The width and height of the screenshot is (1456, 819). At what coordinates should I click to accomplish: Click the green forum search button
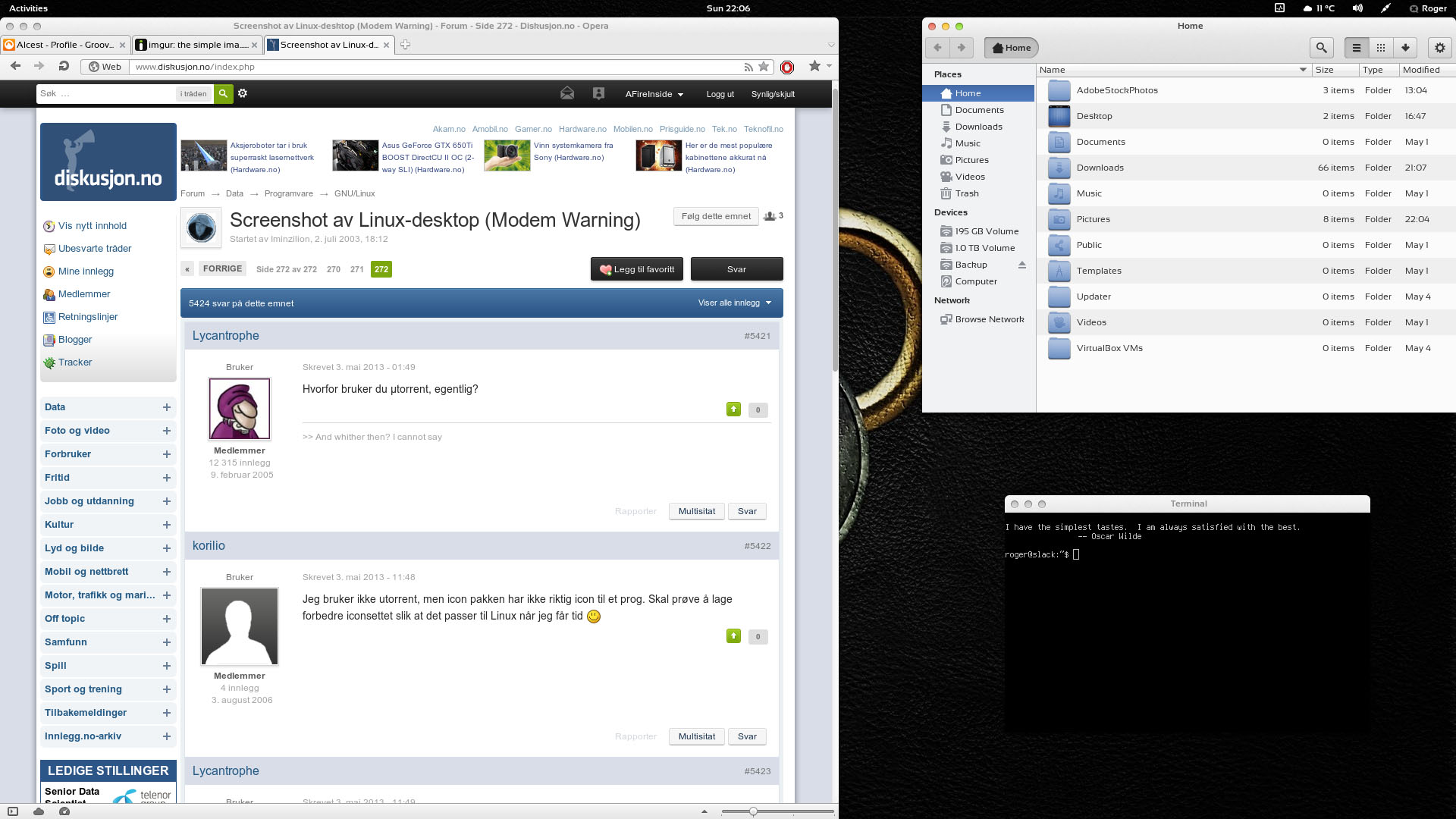[x=223, y=94]
